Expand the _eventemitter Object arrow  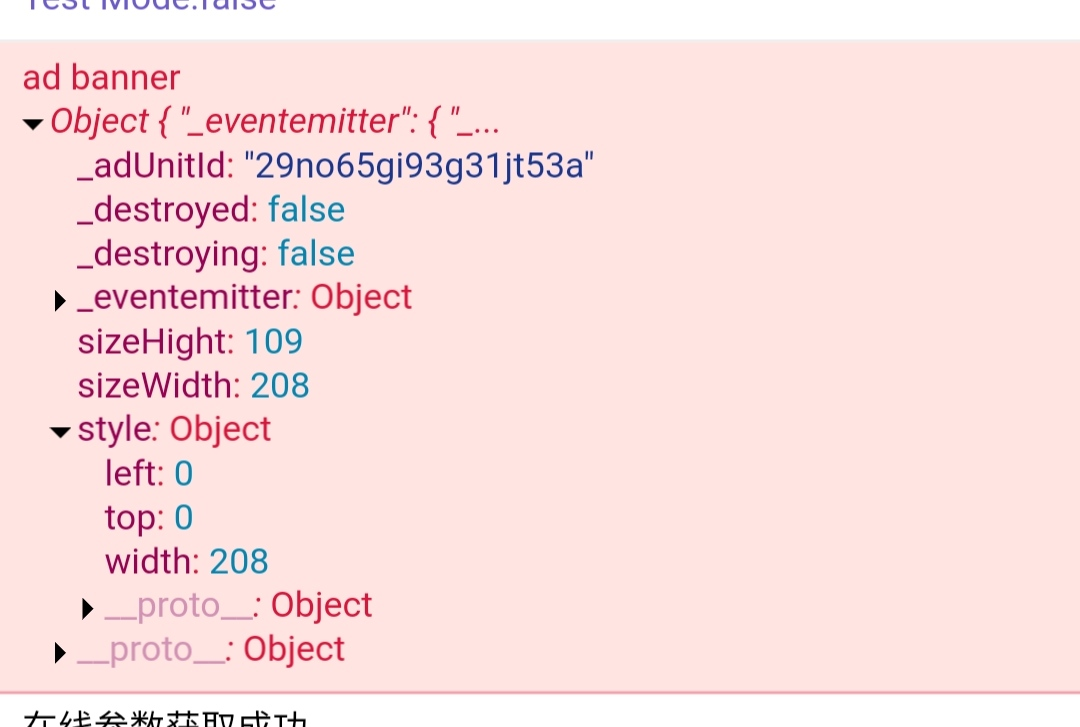coord(60,300)
